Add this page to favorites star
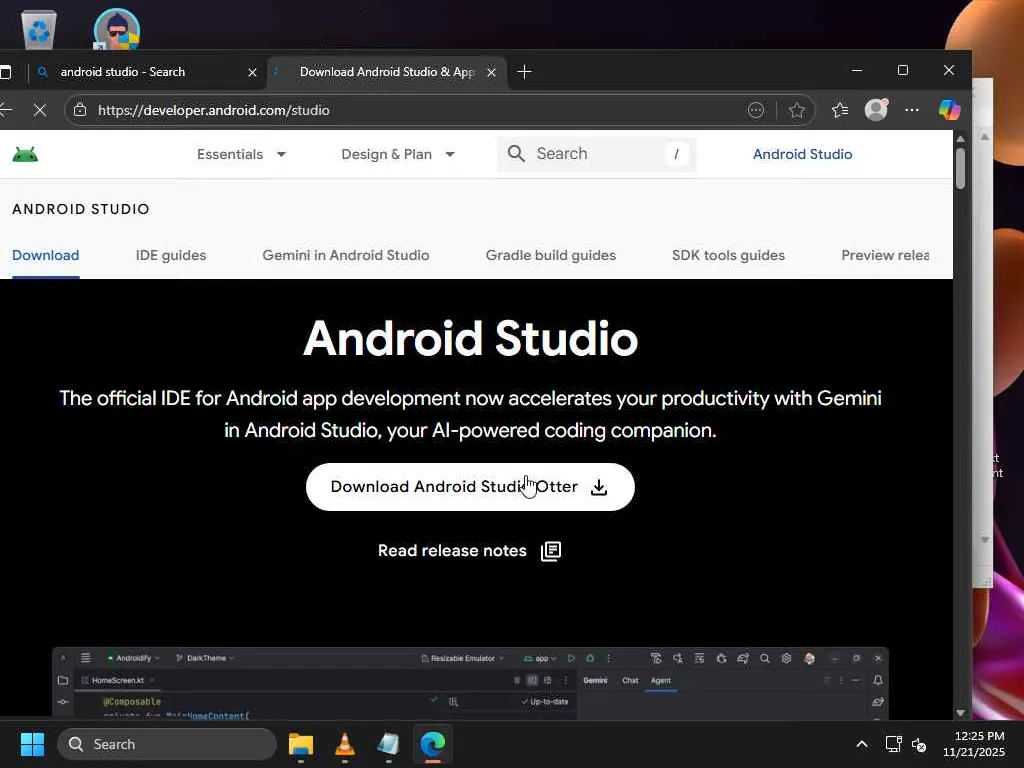Viewport: 1024px width, 768px height. point(796,110)
